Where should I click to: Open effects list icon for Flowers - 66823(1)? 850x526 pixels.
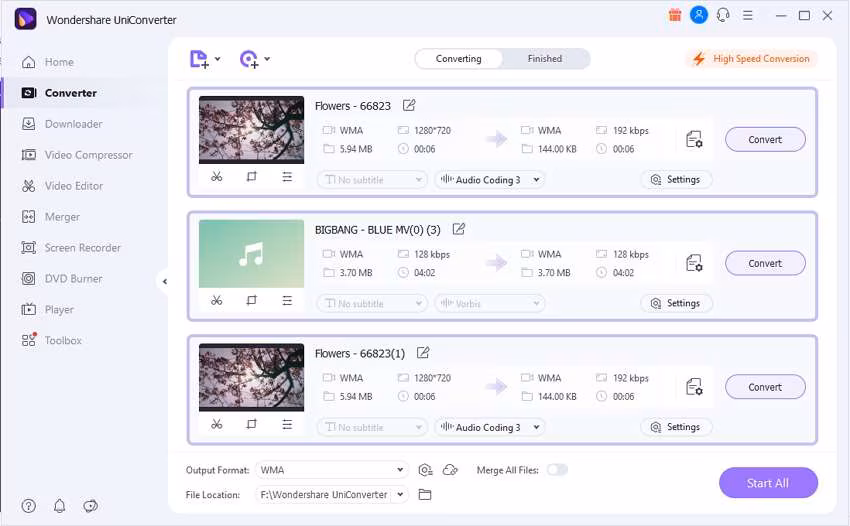click(287, 424)
